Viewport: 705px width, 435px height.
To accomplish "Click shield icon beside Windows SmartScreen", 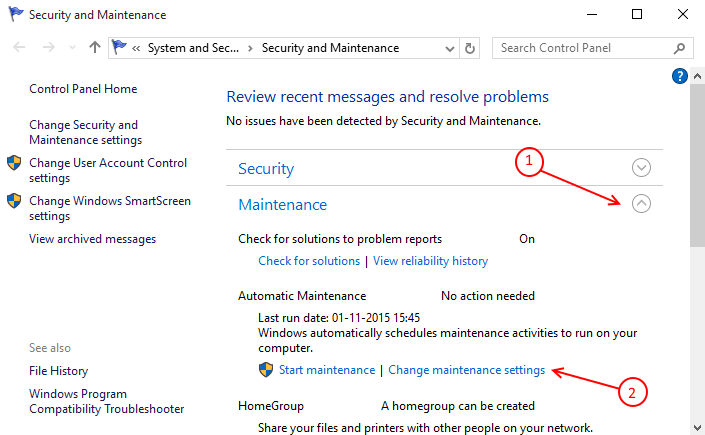I will coord(14,201).
